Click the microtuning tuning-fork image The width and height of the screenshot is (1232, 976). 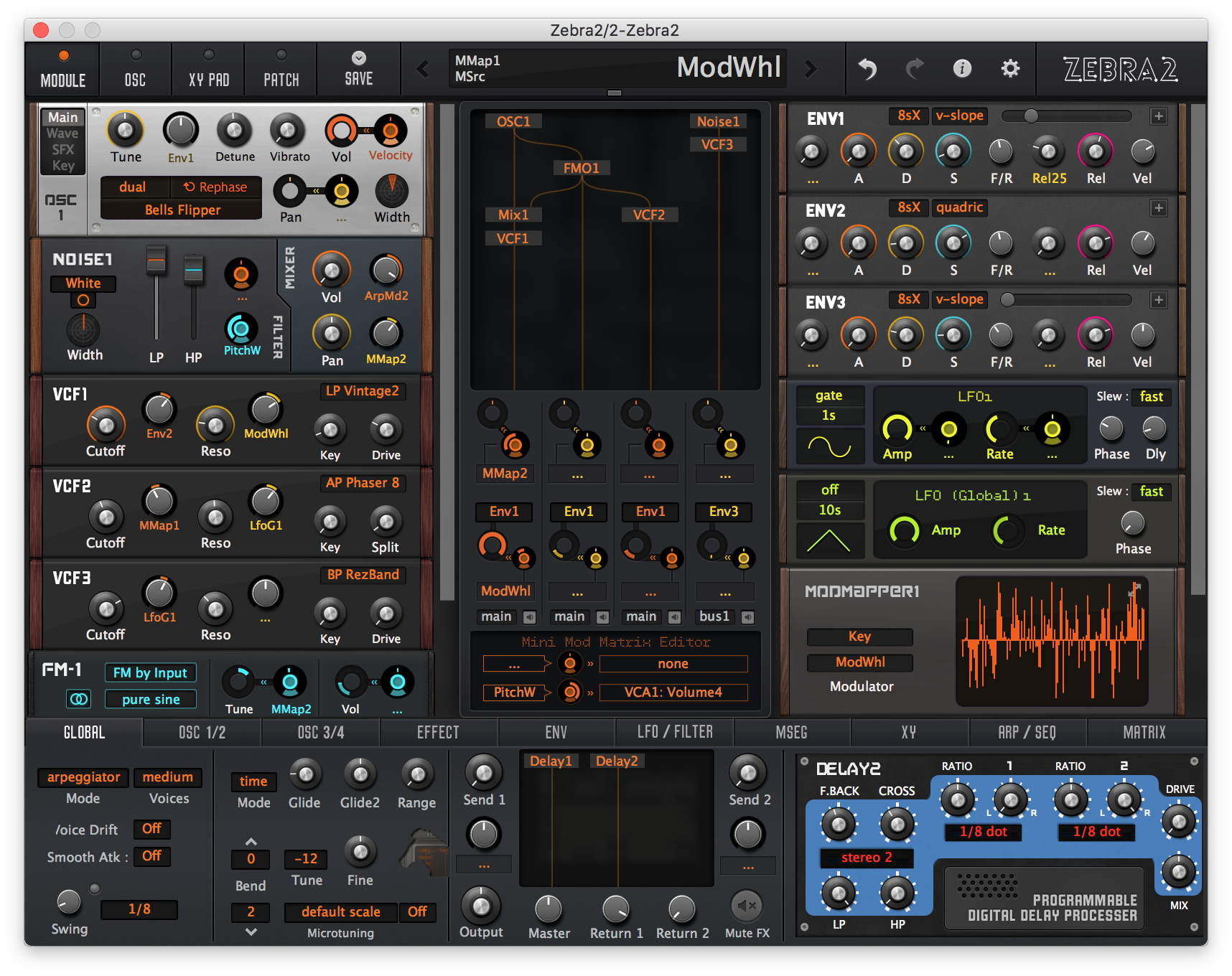pos(424,852)
